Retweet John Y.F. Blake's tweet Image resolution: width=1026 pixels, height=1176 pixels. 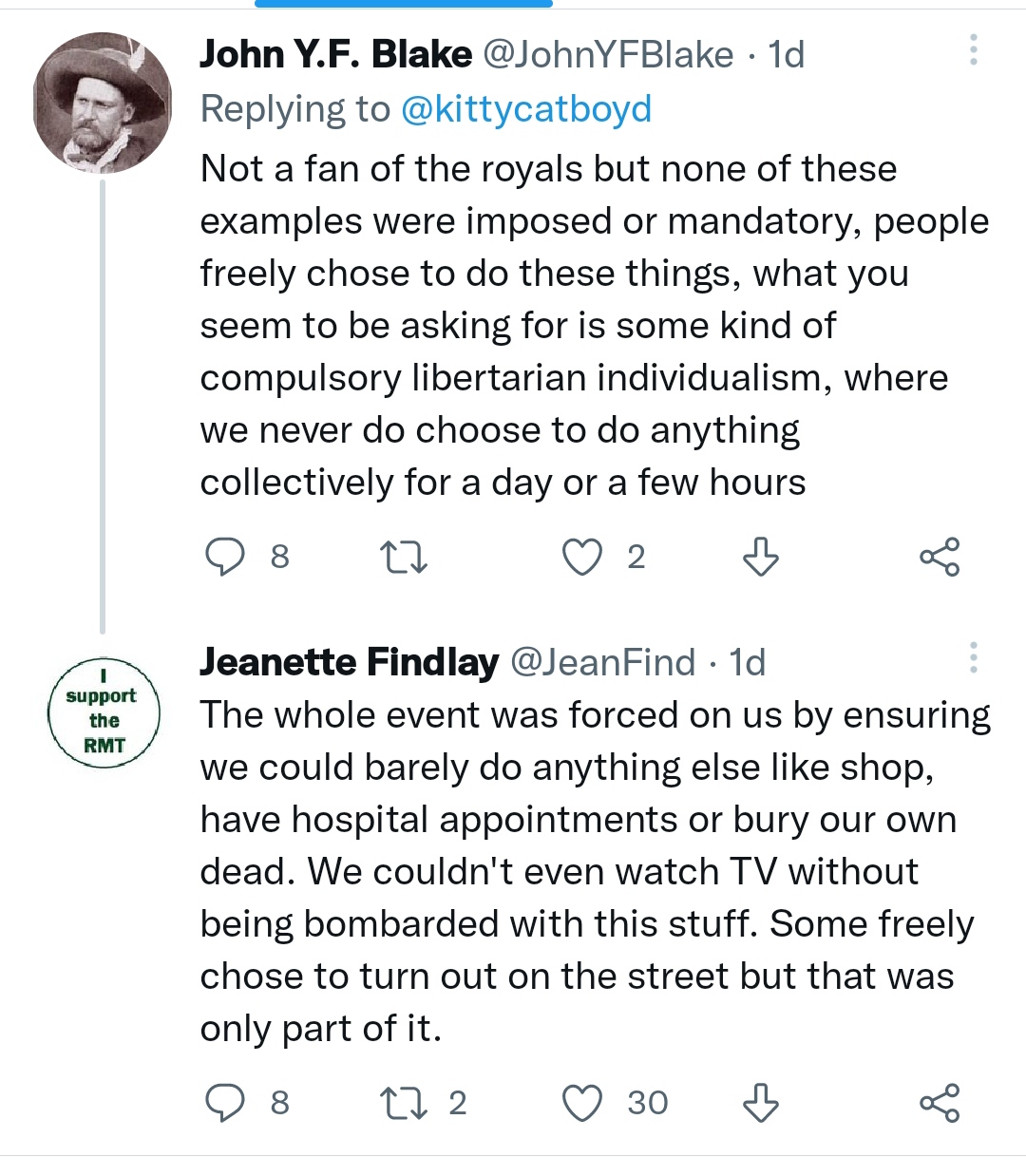pos(403,557)
